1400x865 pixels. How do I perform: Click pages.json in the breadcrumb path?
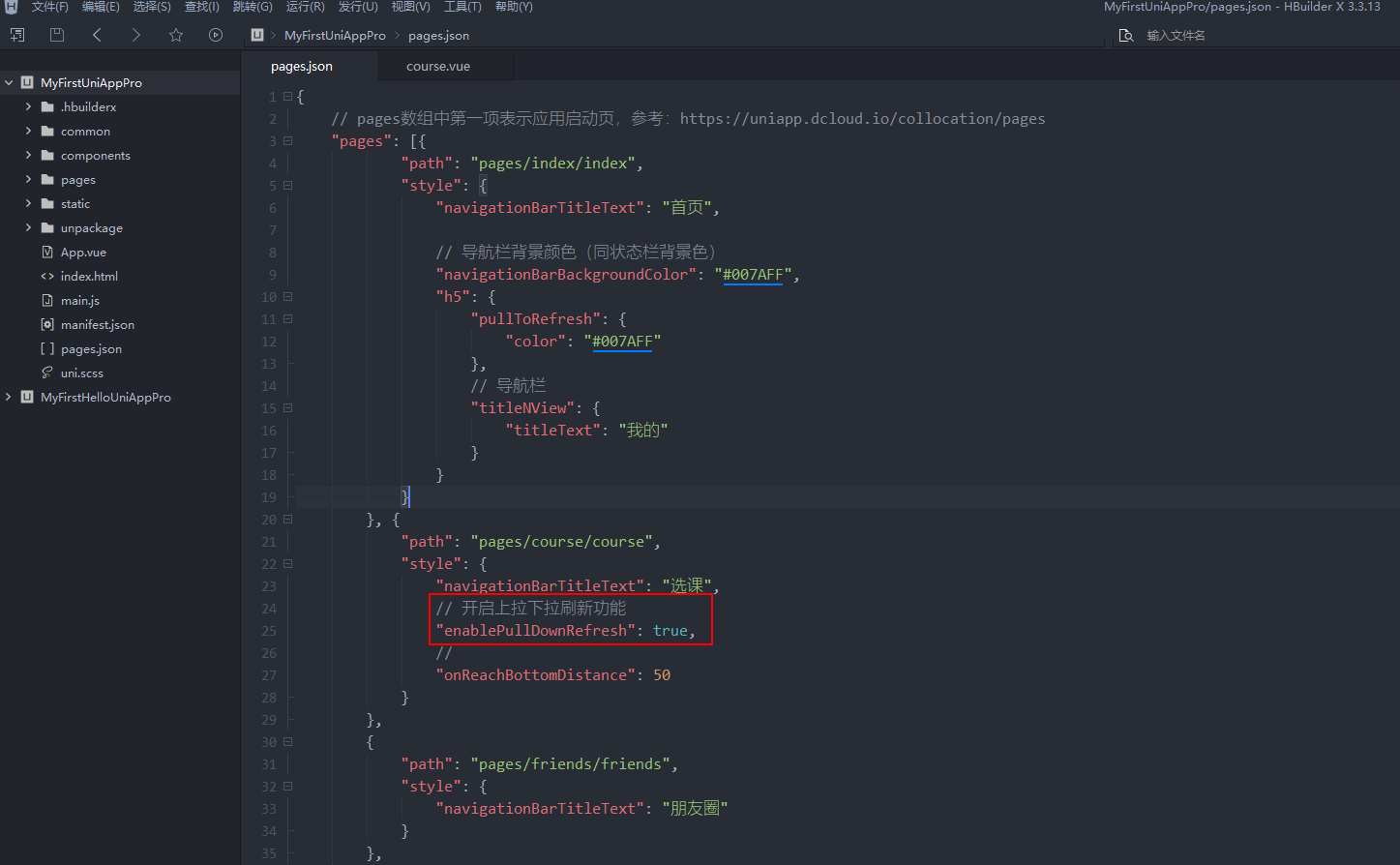pos(438,35)
